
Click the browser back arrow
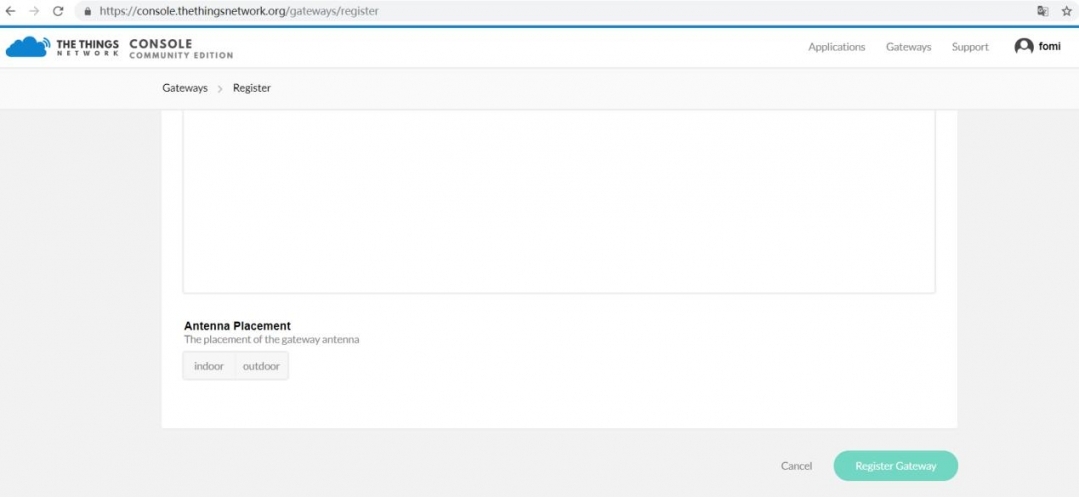[11, 11]
